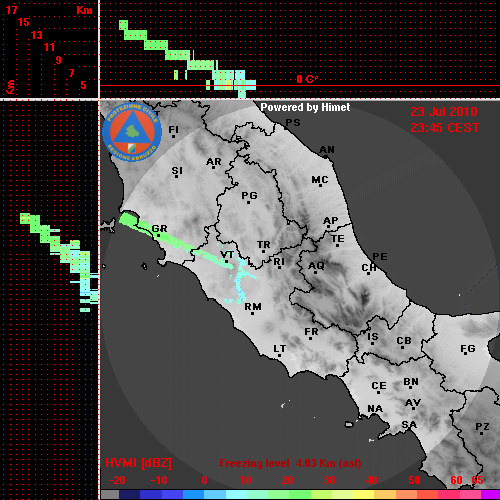Click the '40' color scale value

click(x=372, y=480)
